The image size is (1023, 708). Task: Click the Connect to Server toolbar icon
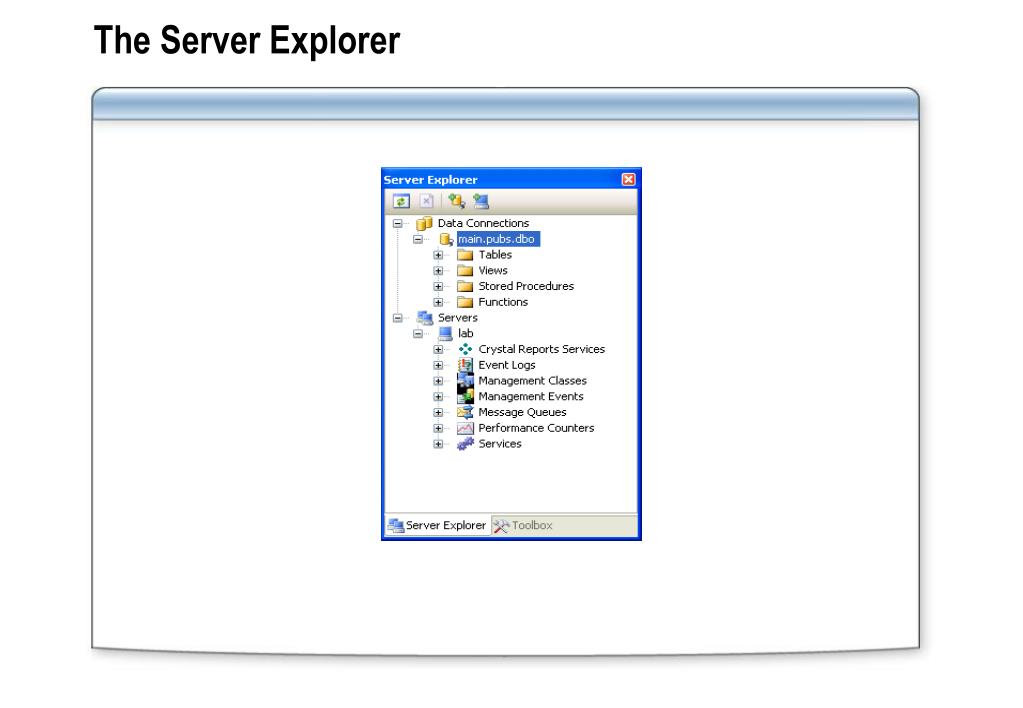click(x=481, y=202)
